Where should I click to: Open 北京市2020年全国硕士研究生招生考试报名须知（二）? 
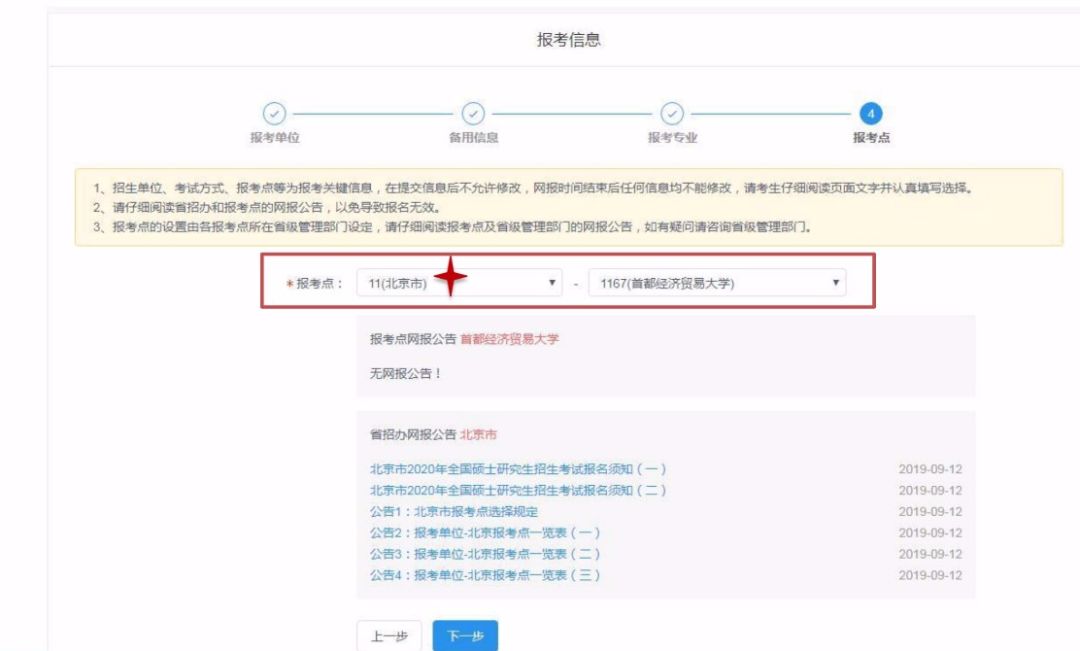517,490
